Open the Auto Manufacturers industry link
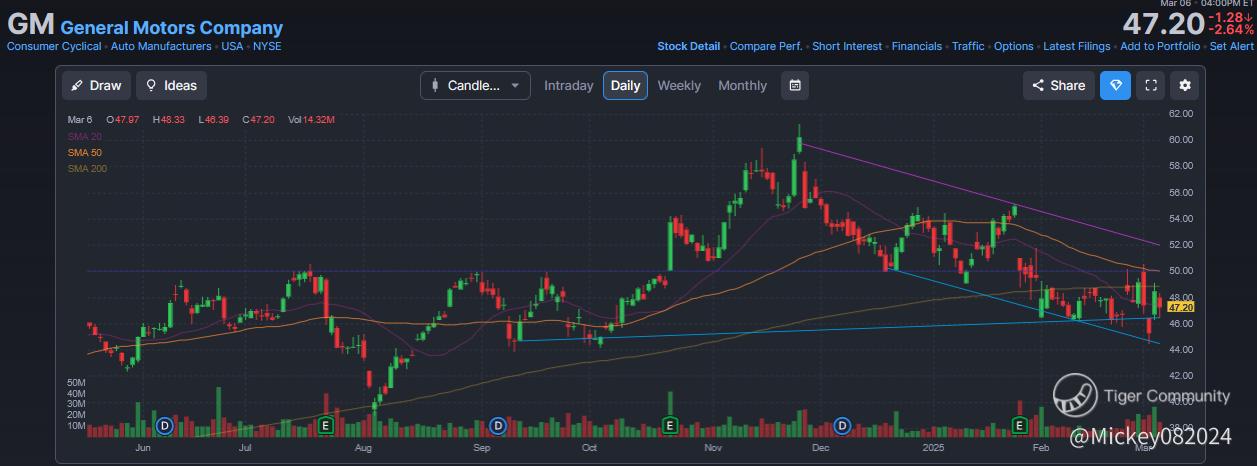Viewport: 1257px width, 466px height. coord(161,46)
